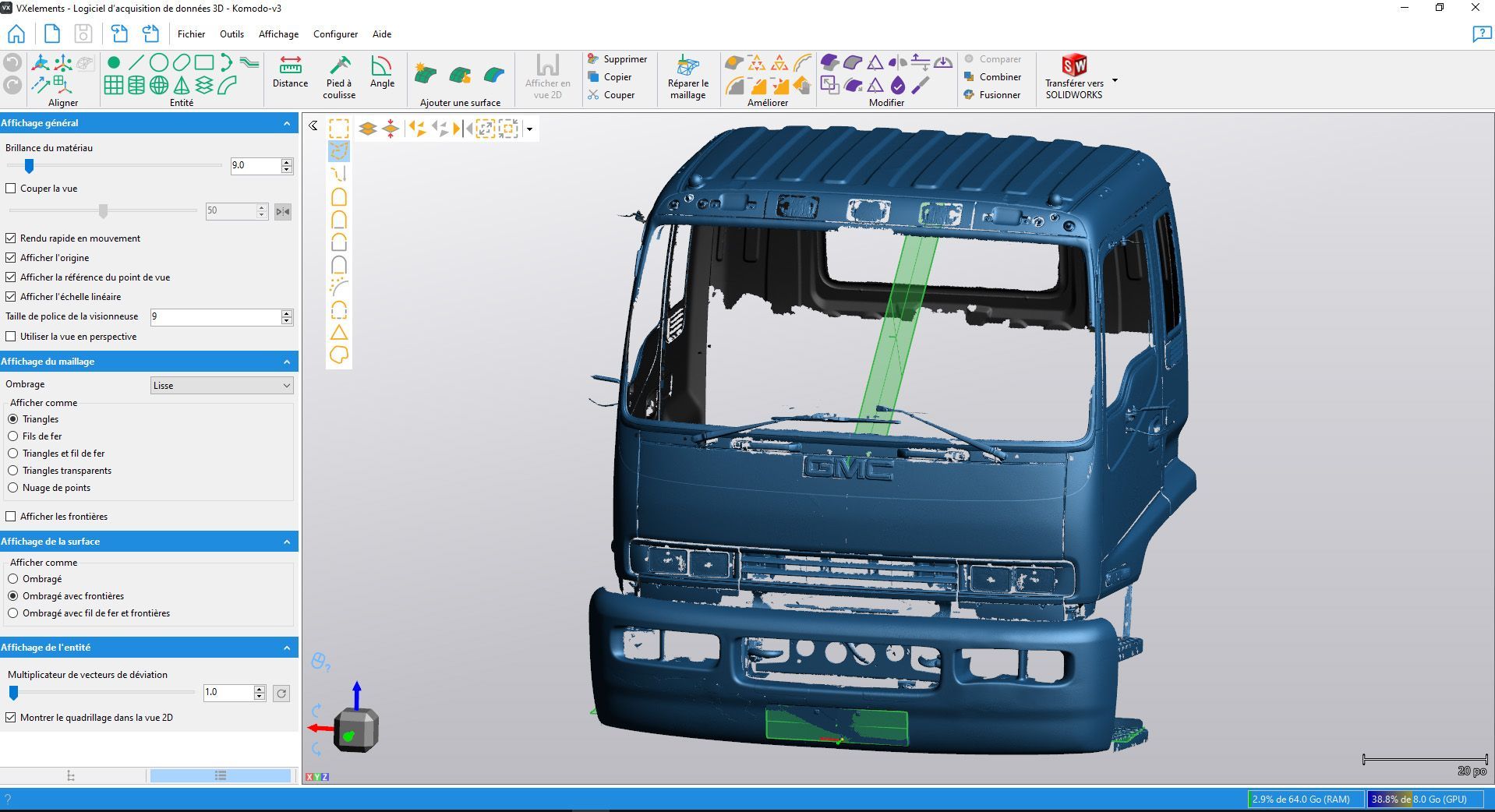Enable the Couper la vue checkbox

click(x=10, y=188)
